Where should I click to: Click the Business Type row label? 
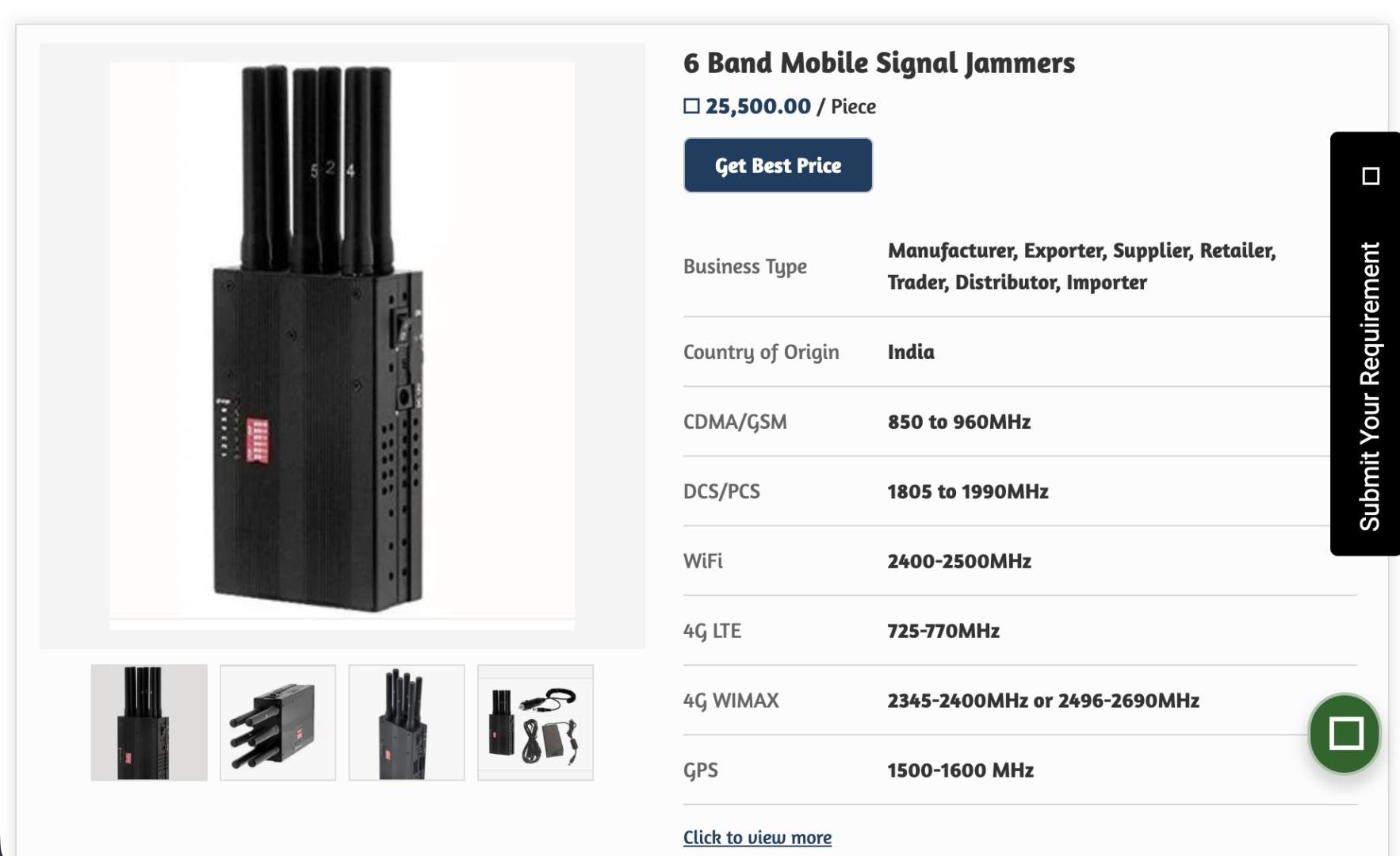745,266
